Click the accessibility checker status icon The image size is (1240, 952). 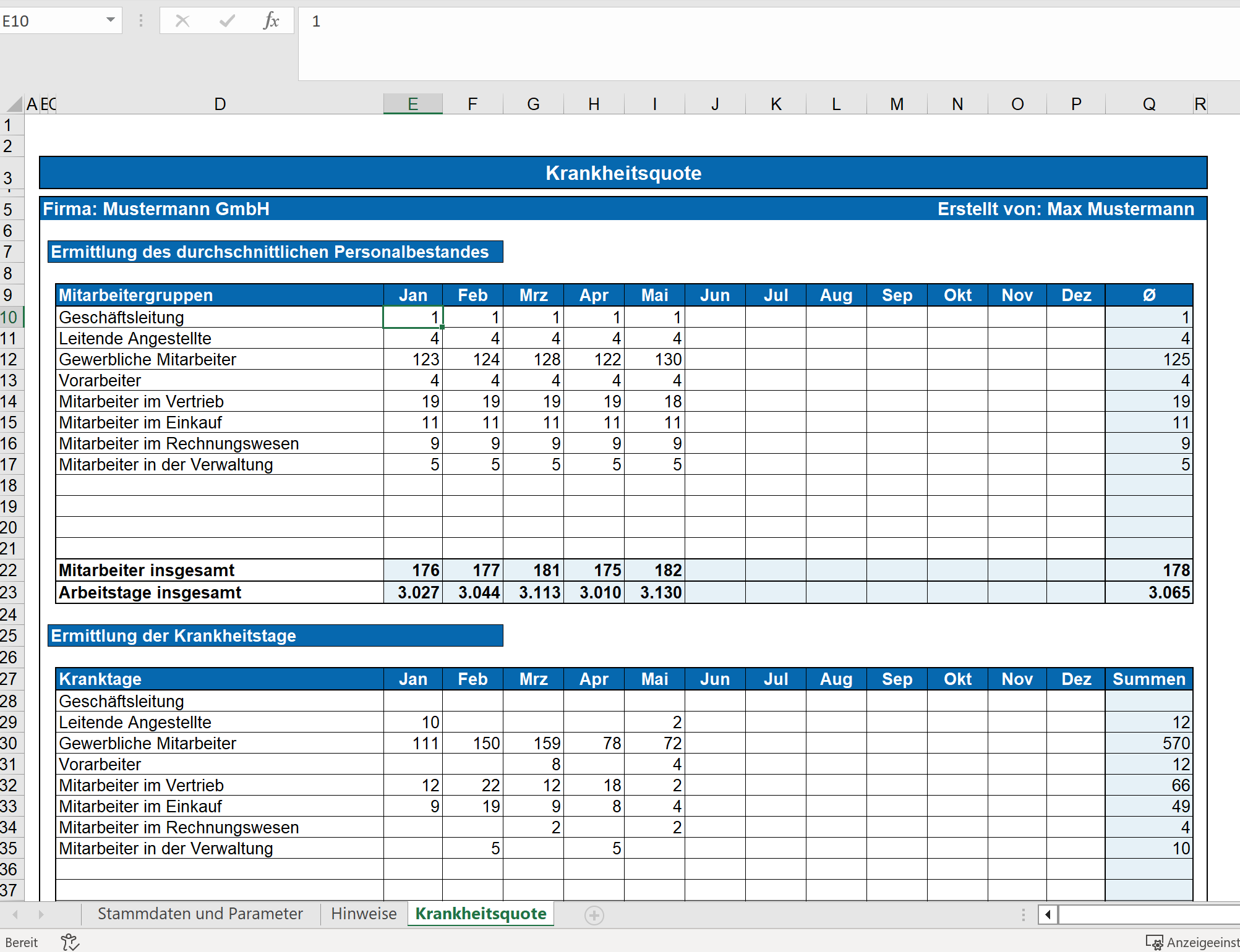click(x=70, y=942)
